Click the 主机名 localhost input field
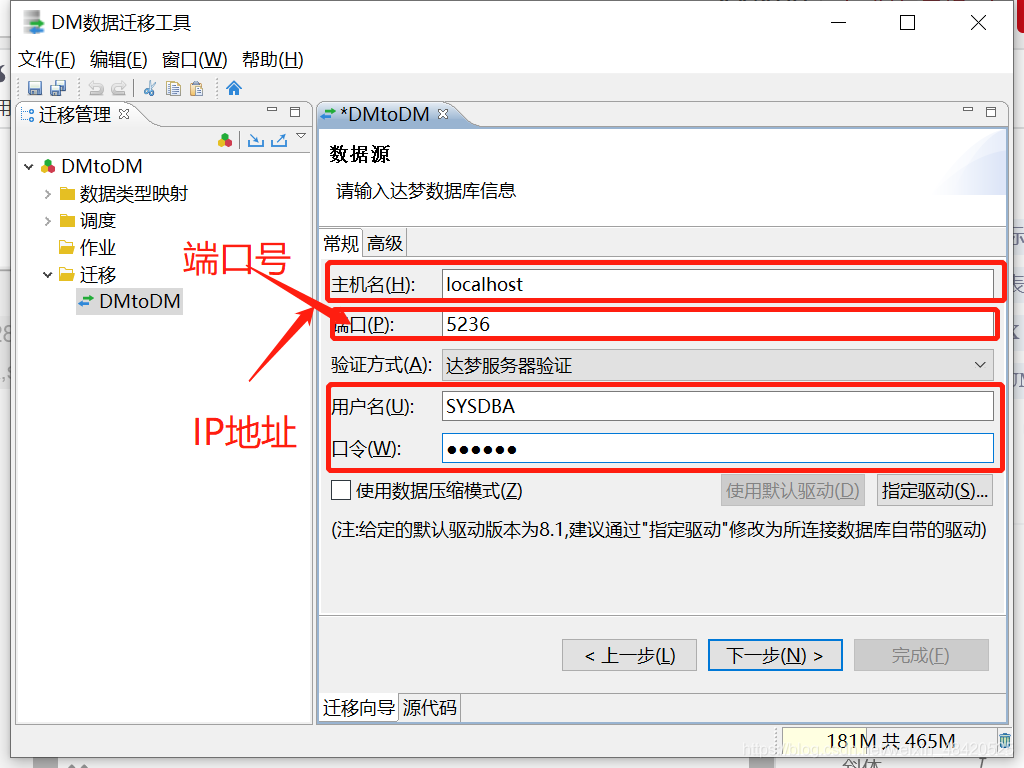 point(717,284)
